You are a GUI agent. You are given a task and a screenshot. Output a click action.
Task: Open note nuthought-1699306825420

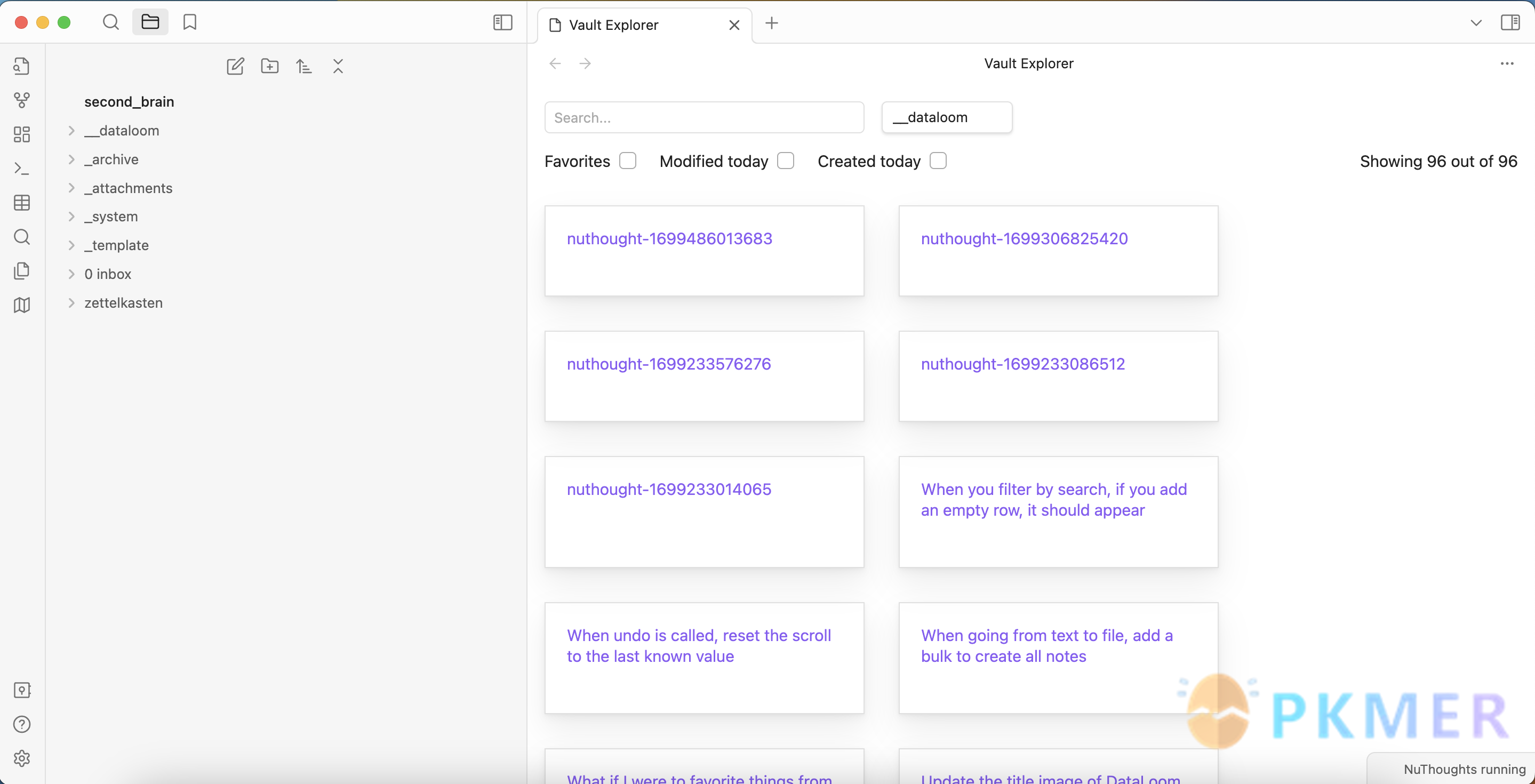pyautogui.click(x=1025, y=239)
